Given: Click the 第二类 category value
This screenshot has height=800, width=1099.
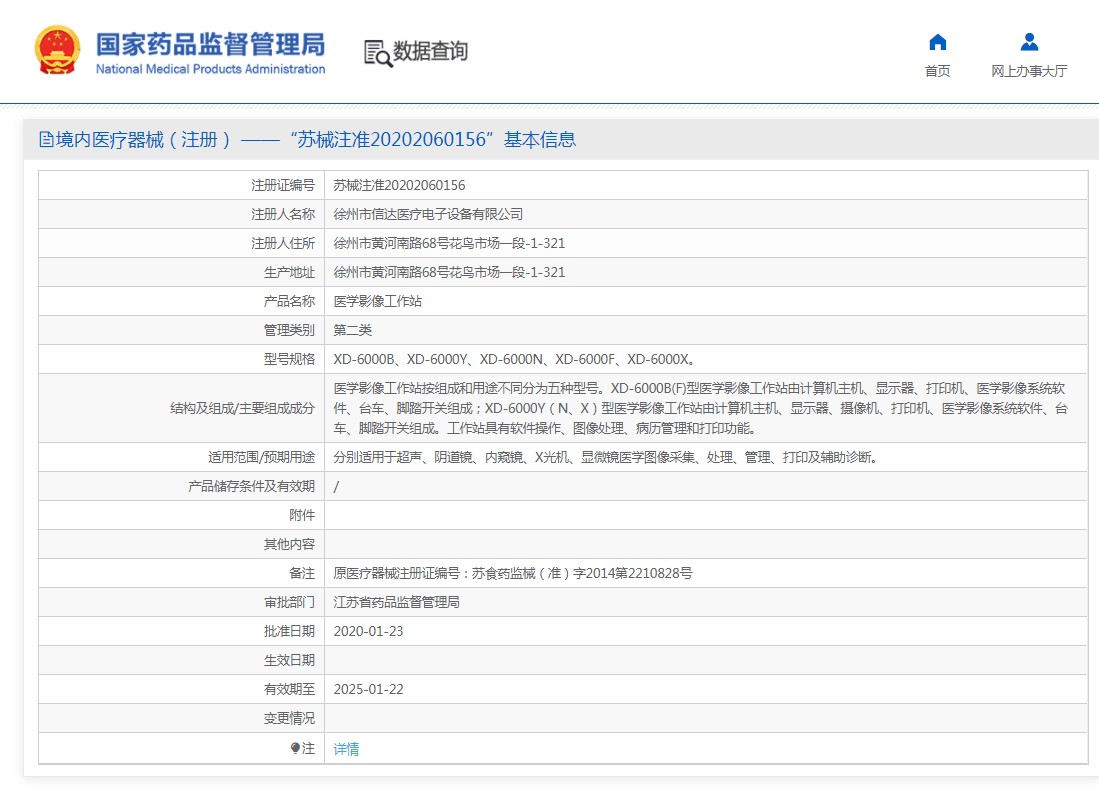Looking at the screenshot, I should [x=353, y=330].
